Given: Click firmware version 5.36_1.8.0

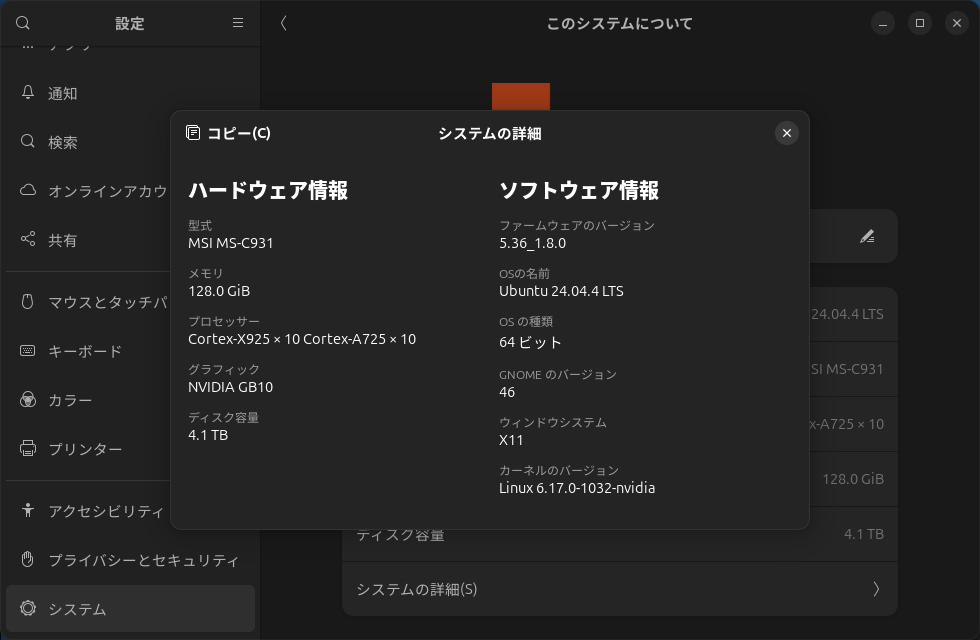Looking at the screenshot, I should click(532, 243).
